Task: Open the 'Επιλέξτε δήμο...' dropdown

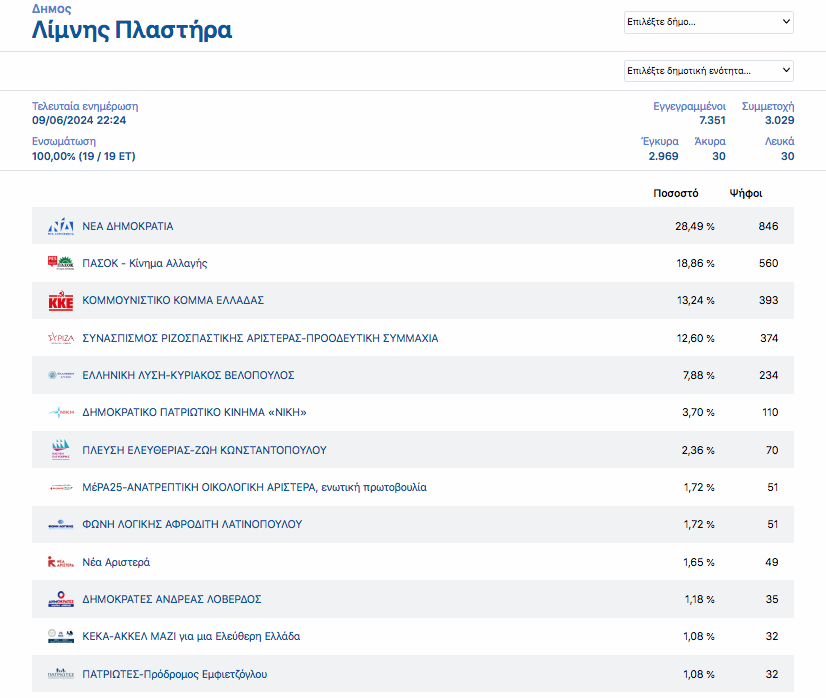Action: click(x=708, y=22)
